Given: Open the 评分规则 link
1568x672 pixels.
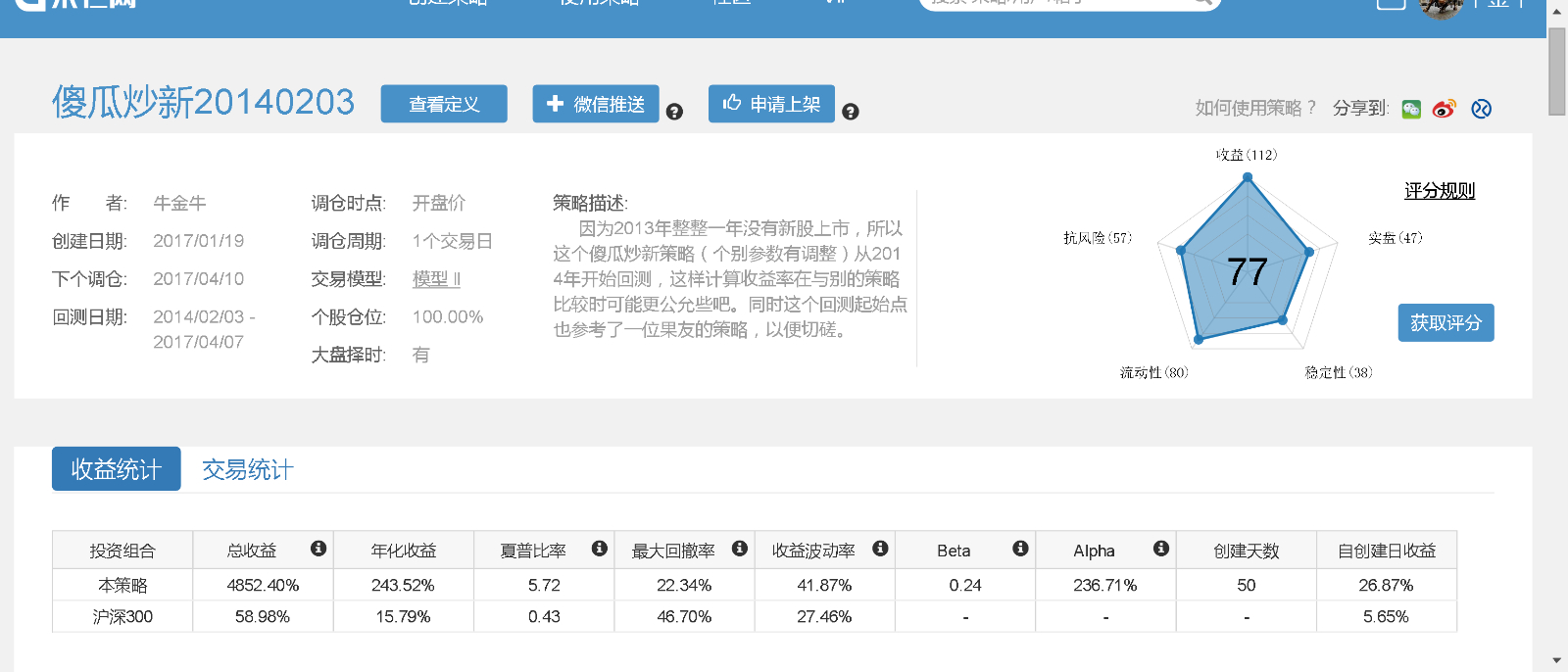Looking at the screenshot, I should (x=1439, y=191).
